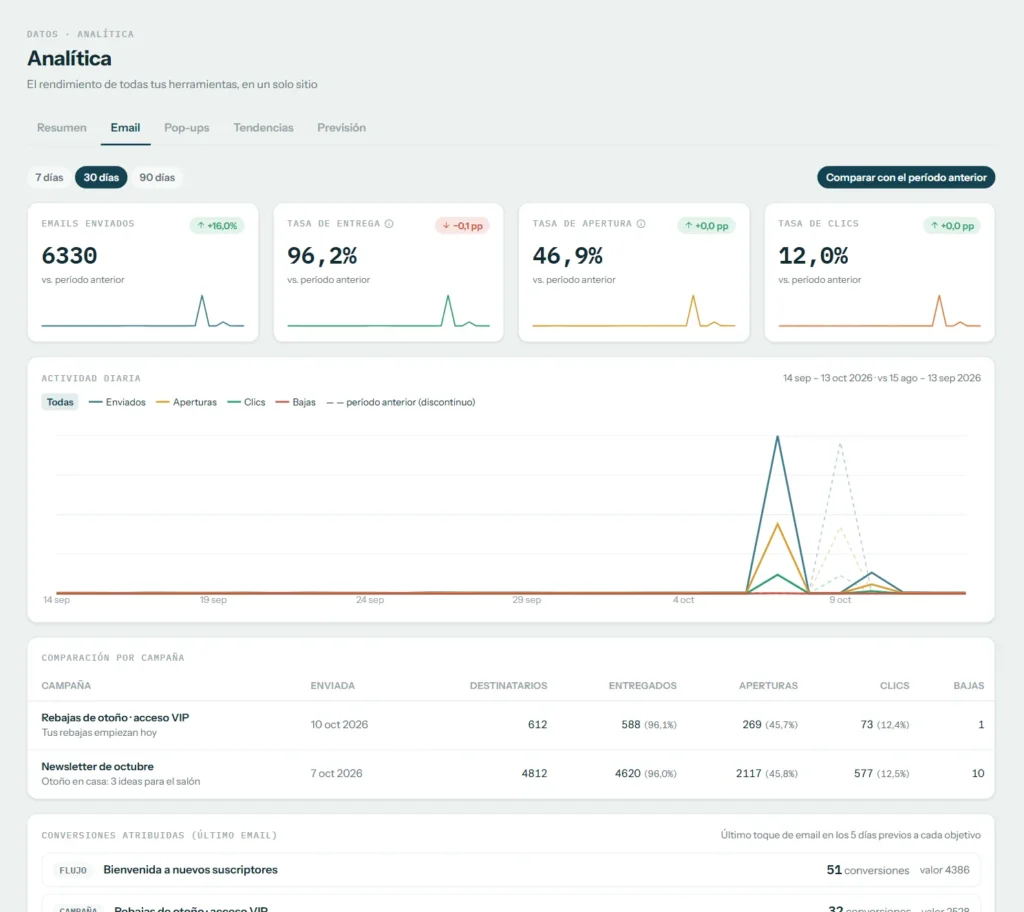Click the 14 sep axis label
Screen dimensions: 1024x912
tap(56, 600)
